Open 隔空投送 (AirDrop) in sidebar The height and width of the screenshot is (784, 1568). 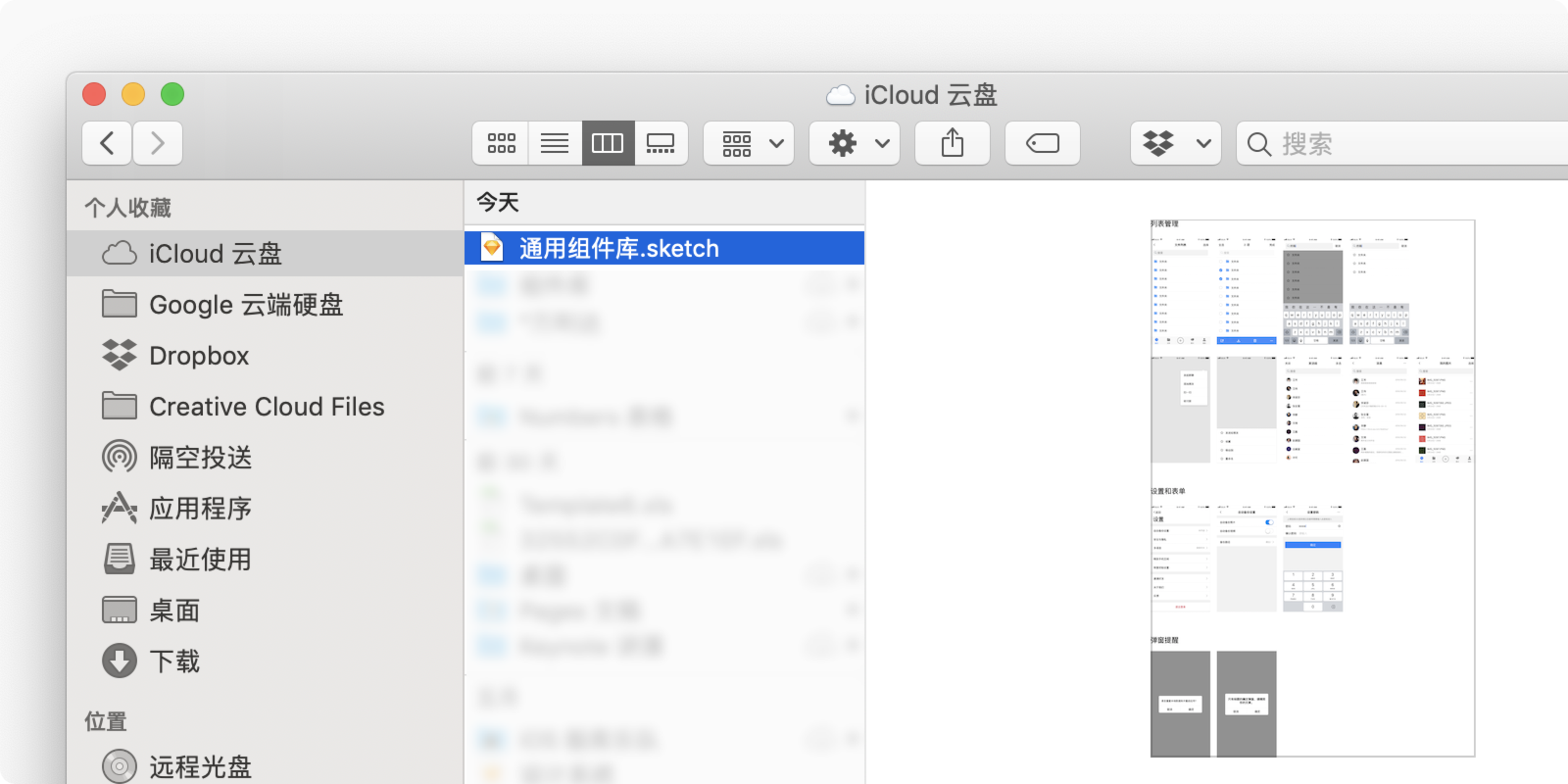click(x=200, y=458)
